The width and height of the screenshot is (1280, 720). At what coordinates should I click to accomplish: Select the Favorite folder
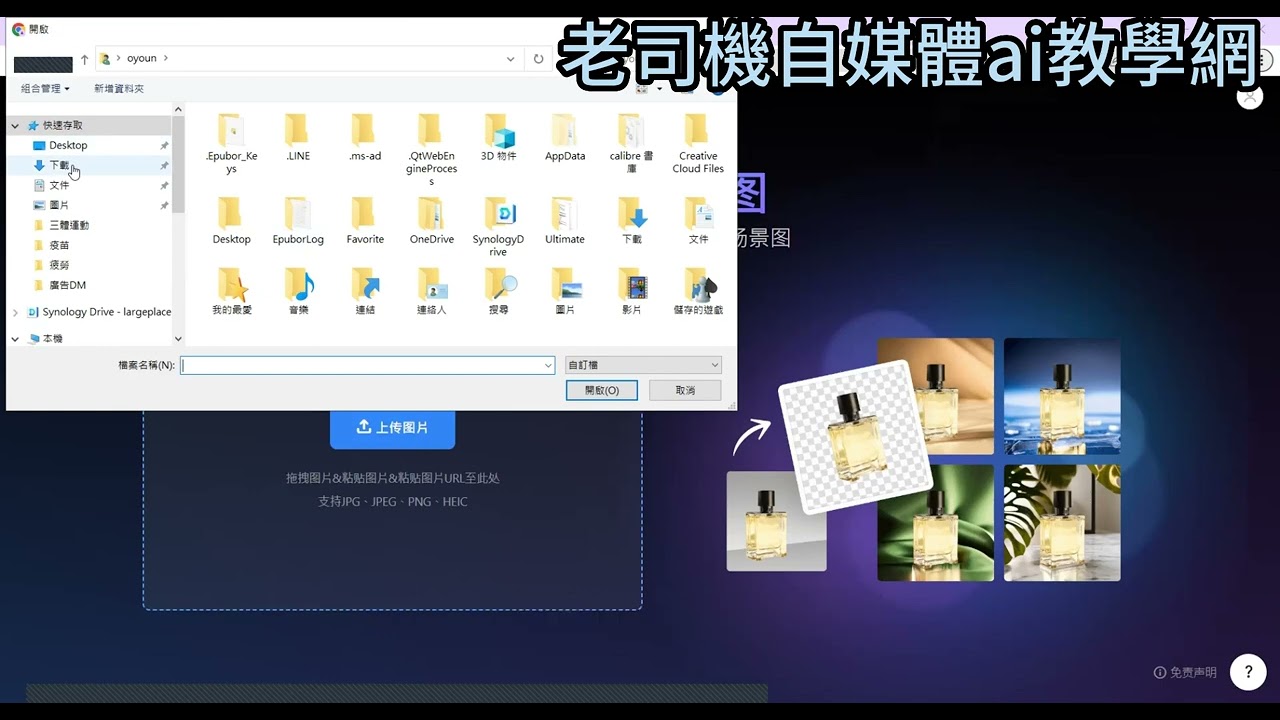pos(365,221)
